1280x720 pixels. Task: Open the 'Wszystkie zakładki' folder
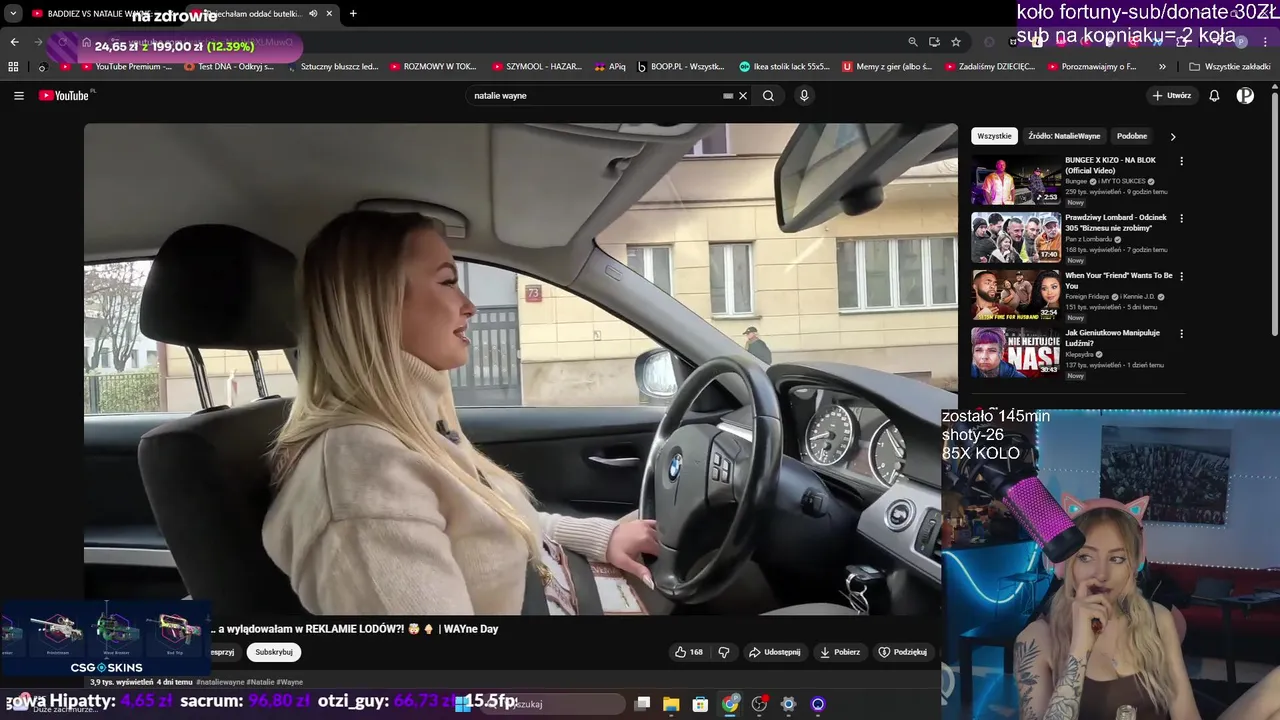[1230, 67]
